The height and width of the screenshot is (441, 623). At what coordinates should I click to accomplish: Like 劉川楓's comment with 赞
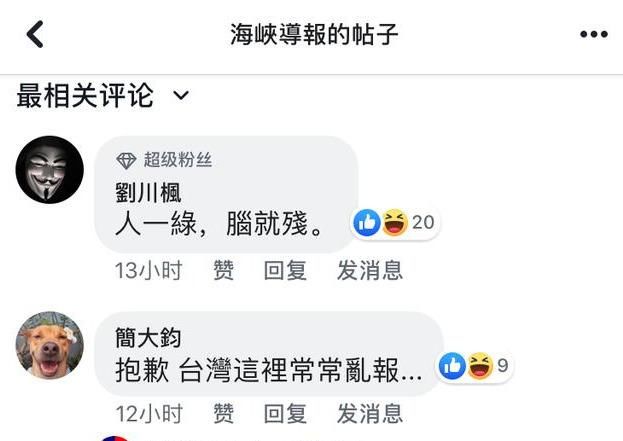pyautogui.click(x=224, y=270)
